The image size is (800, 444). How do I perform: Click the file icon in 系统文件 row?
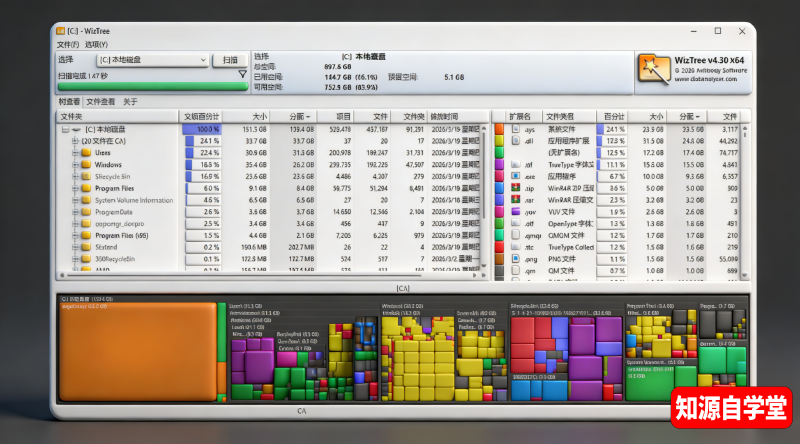[515, 129]
